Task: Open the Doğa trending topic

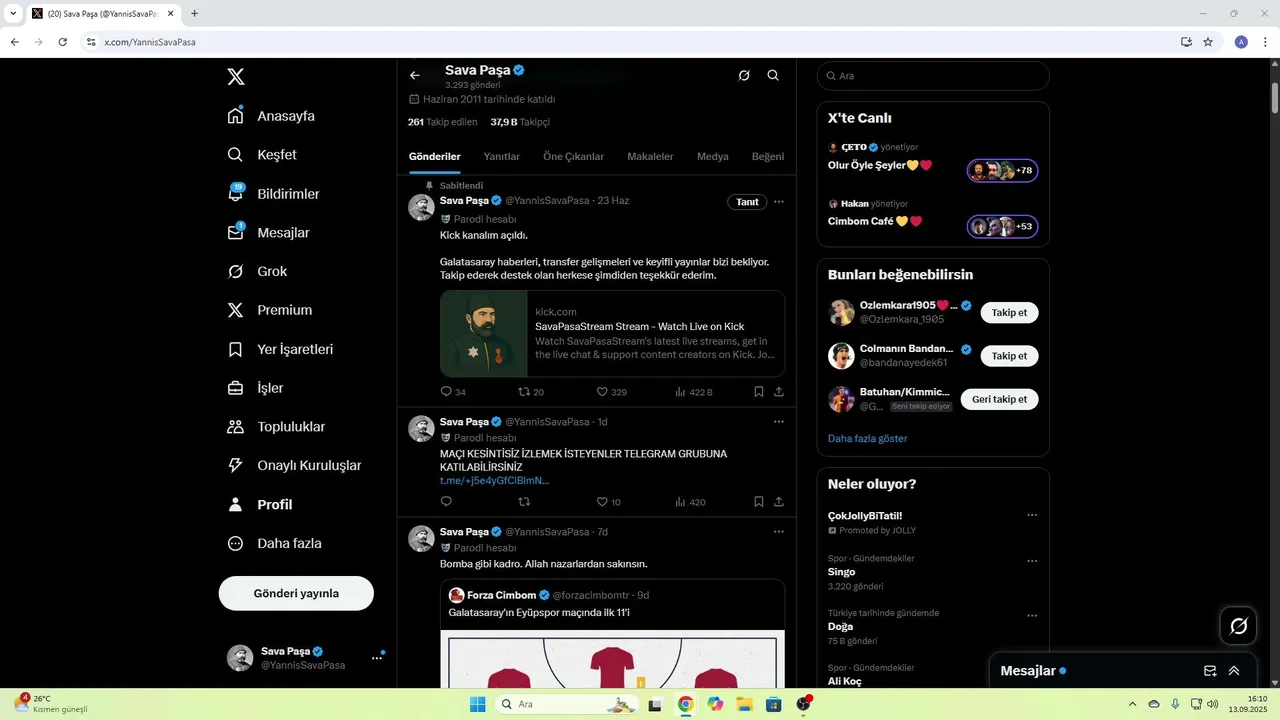Action: click(x=933, y=627)
